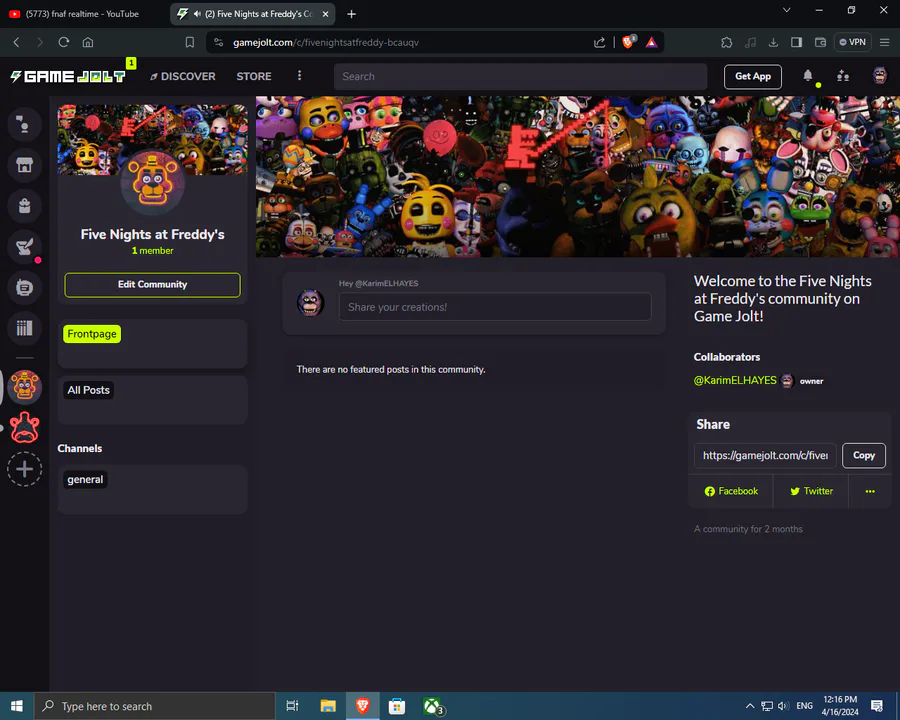Image resolution: width=900 pixels, height=720 pixels.
Task: Open the Windows Start menu
Action: coord(17,706)
